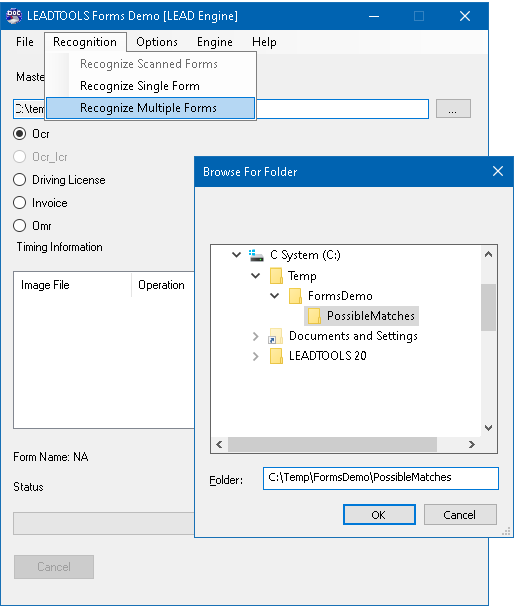Select C System (C:) tree item

[305, 255]
